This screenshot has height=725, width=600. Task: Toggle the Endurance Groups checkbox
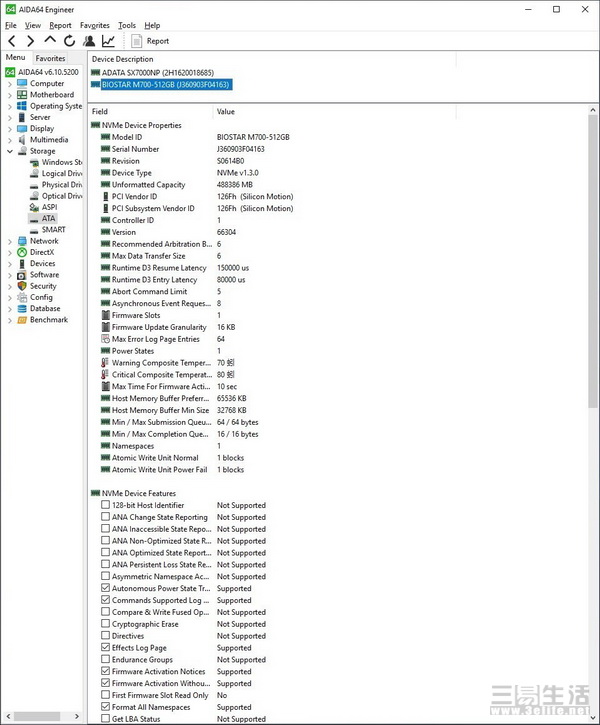[105, 659]
